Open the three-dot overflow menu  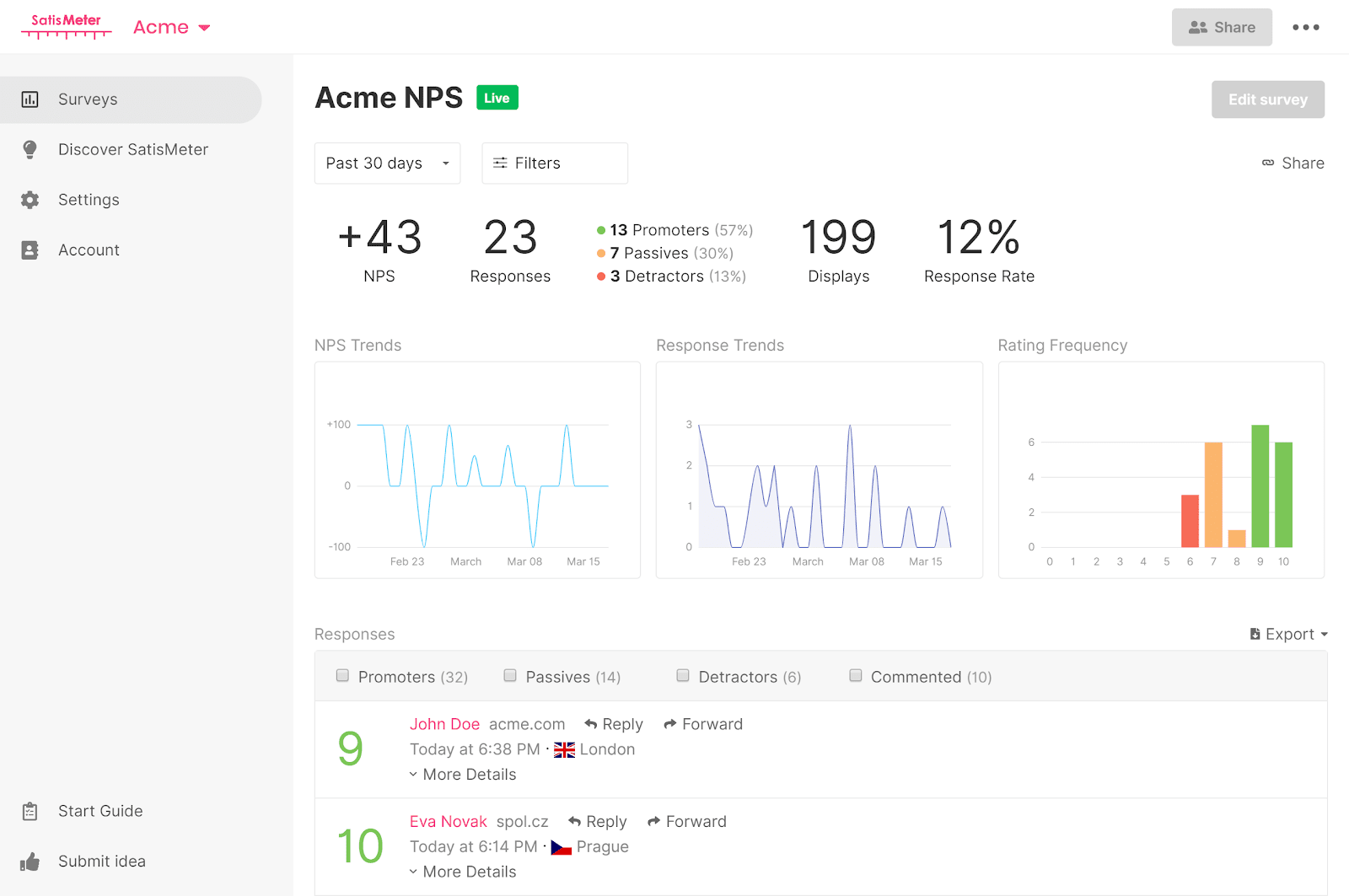(x=1305, y=27)
